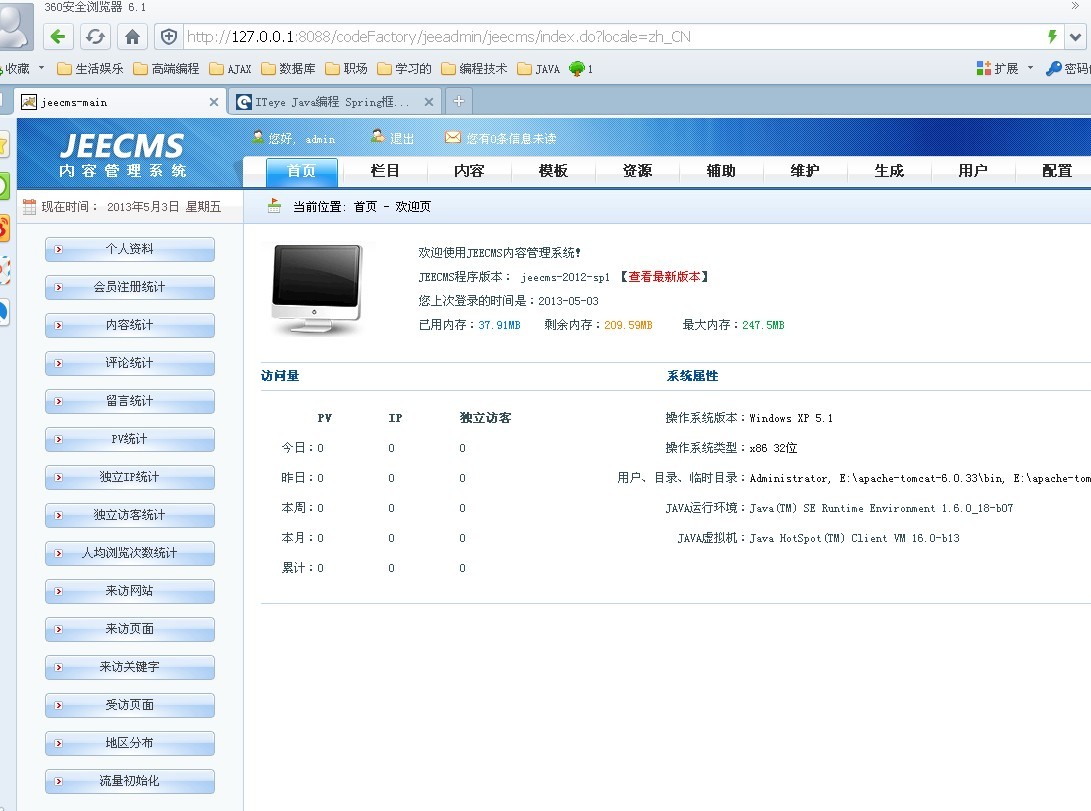The image size is (1091, 811).
Task: Open 来访关键字 sidebar item
Action: click(129, 667)
